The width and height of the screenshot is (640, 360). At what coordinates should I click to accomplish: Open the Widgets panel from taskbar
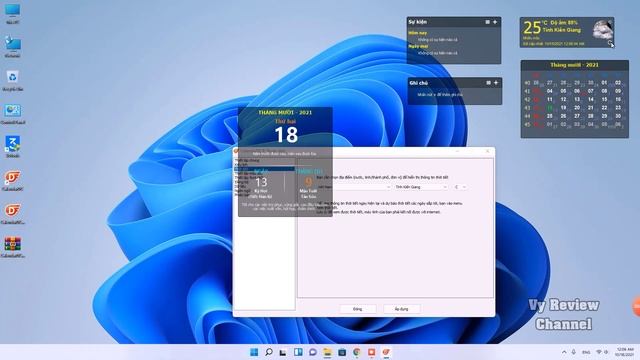298,352
